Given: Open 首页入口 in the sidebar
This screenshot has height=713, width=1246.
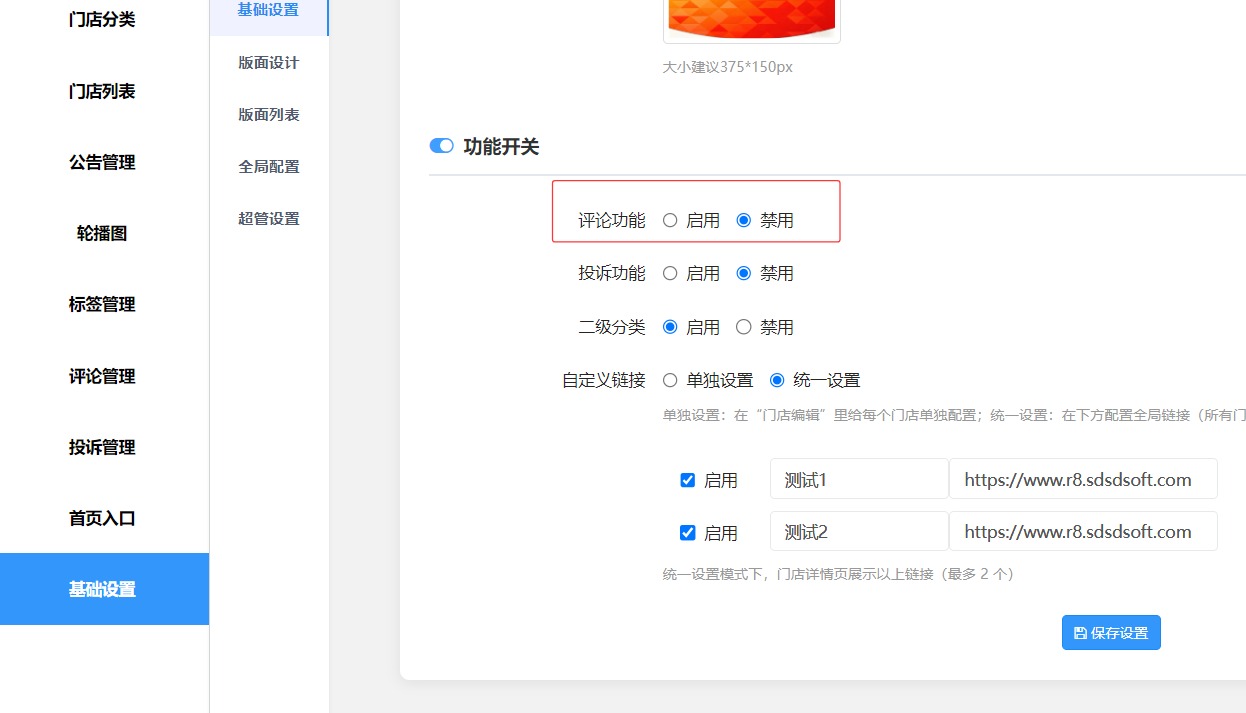Looking at the screenshot, I should point(102,518).
